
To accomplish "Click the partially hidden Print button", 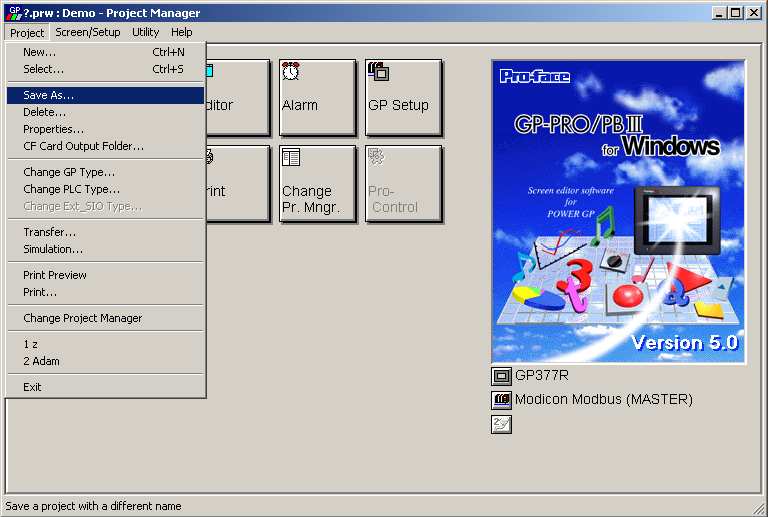I will [238, 184].
